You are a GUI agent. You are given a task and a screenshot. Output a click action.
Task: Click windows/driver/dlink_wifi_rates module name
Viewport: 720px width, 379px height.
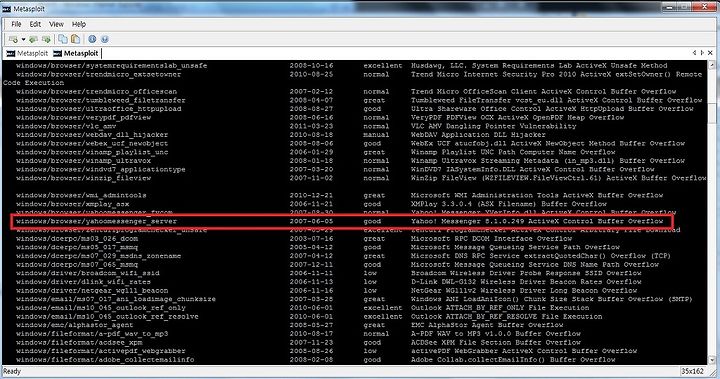(x=83, y=282)
